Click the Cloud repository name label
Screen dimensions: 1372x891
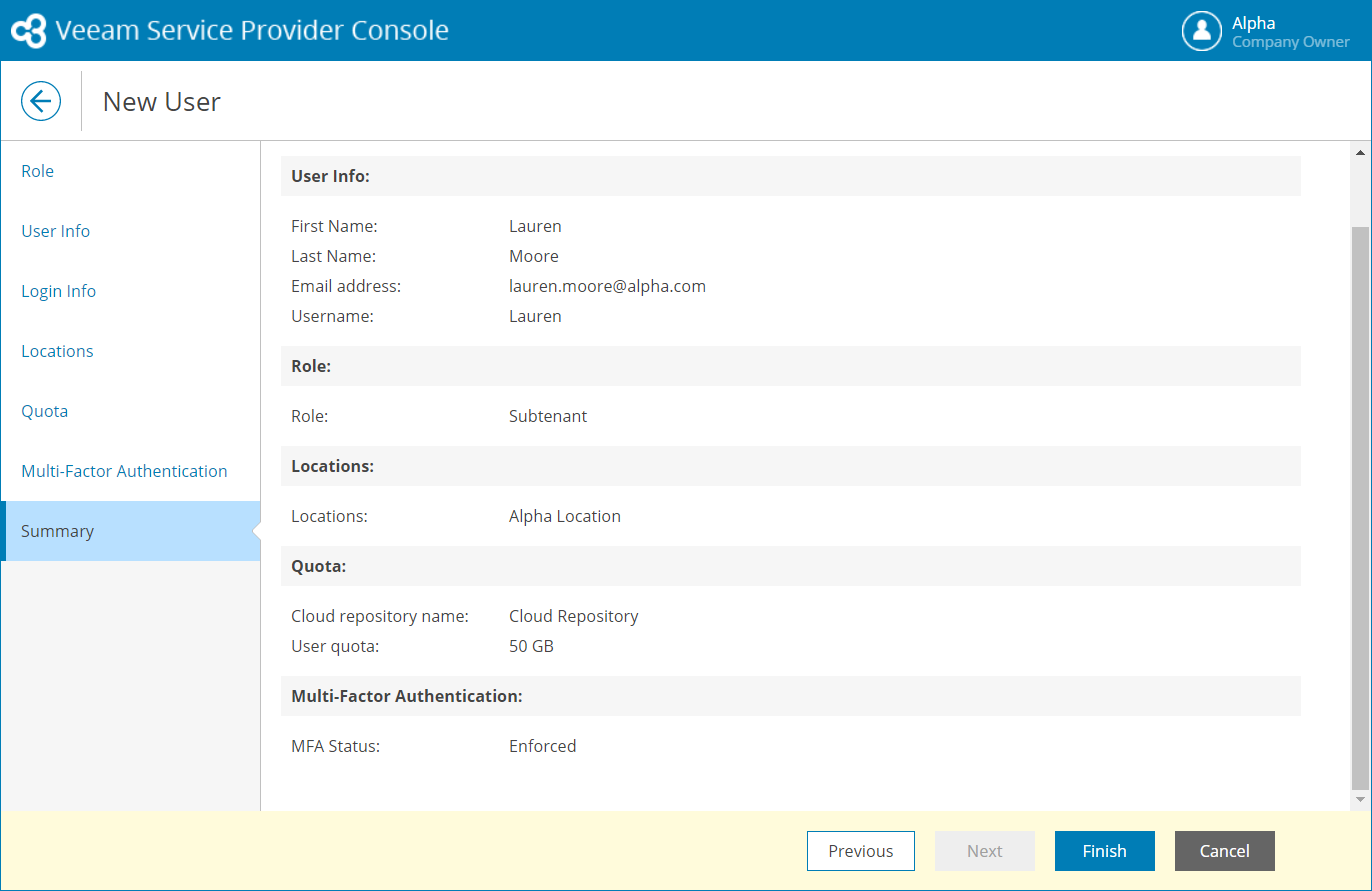pyautogui.click(x=380, y=616)
